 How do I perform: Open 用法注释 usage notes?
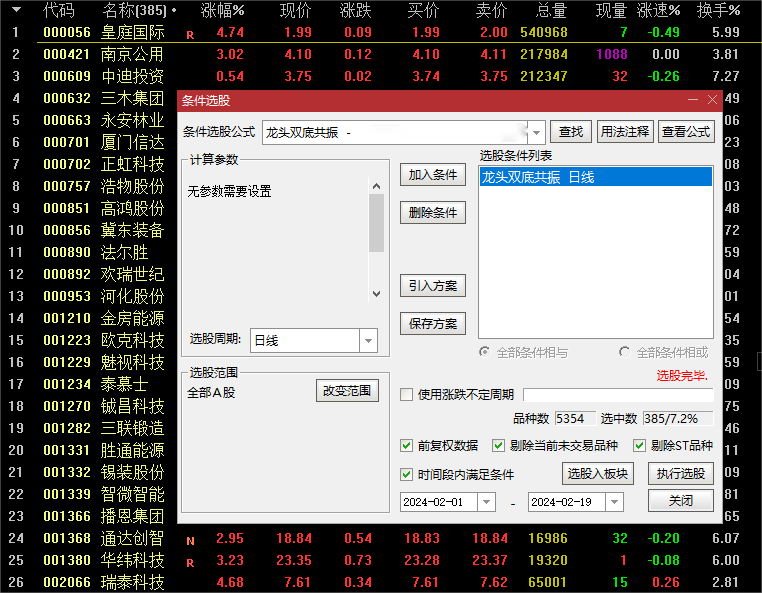click(x=624, y=132)
